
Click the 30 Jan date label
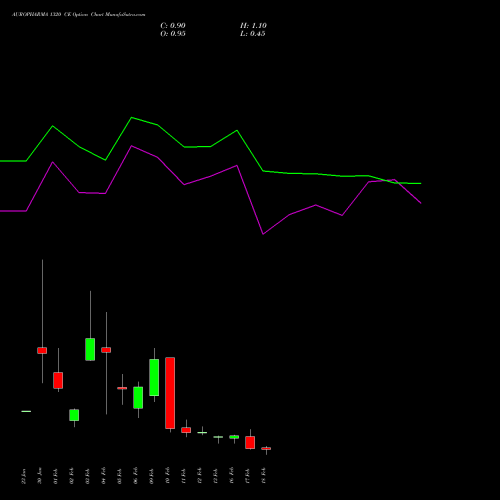[39, 476]
